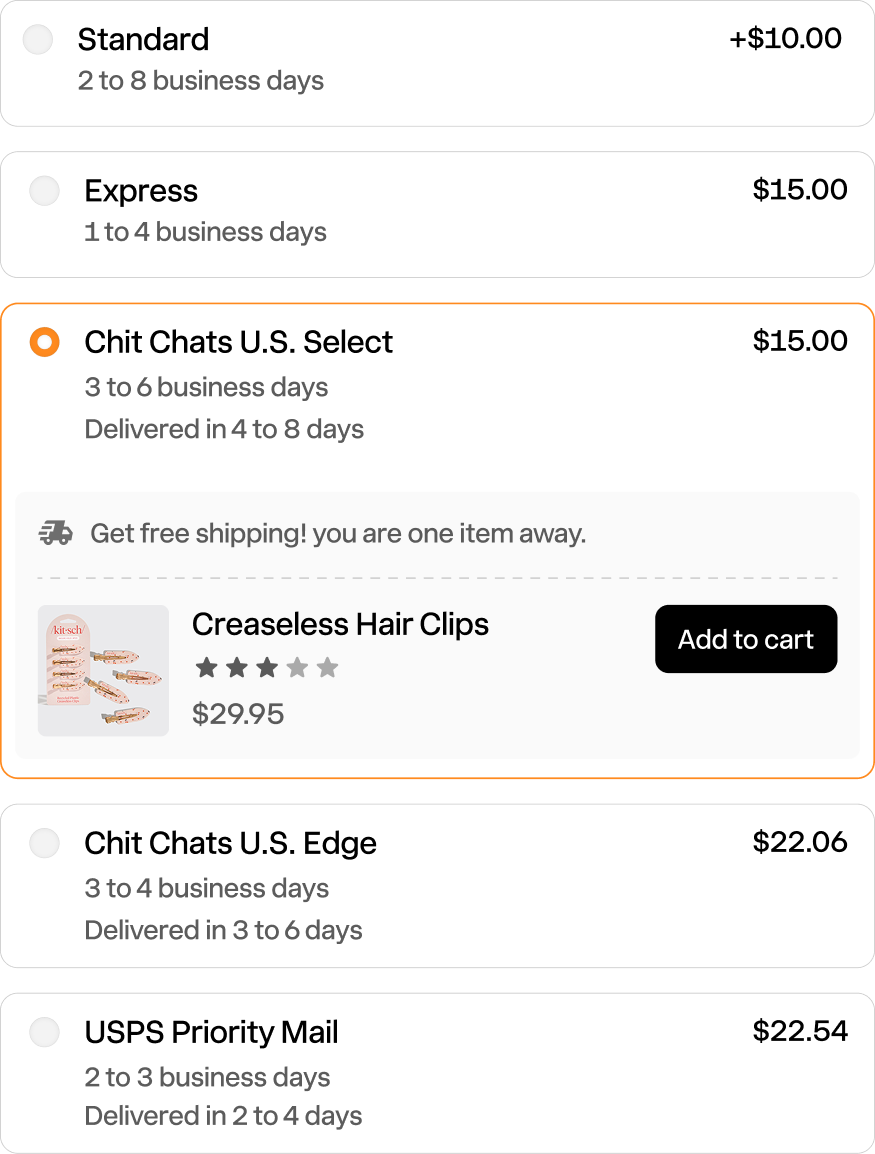The height and width of the screenshot is (1154, 875).
Task: Click the Delivered in 4 to 8 days text
Action: pyautogui.click(x=224, y=429)
